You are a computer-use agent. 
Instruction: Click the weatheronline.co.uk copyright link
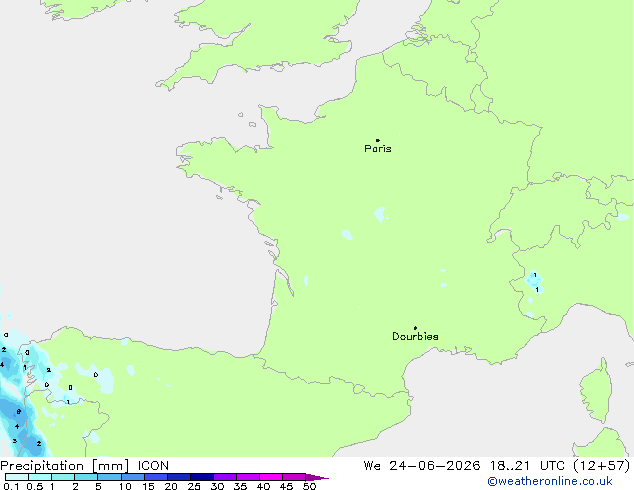tap(550, 481)
